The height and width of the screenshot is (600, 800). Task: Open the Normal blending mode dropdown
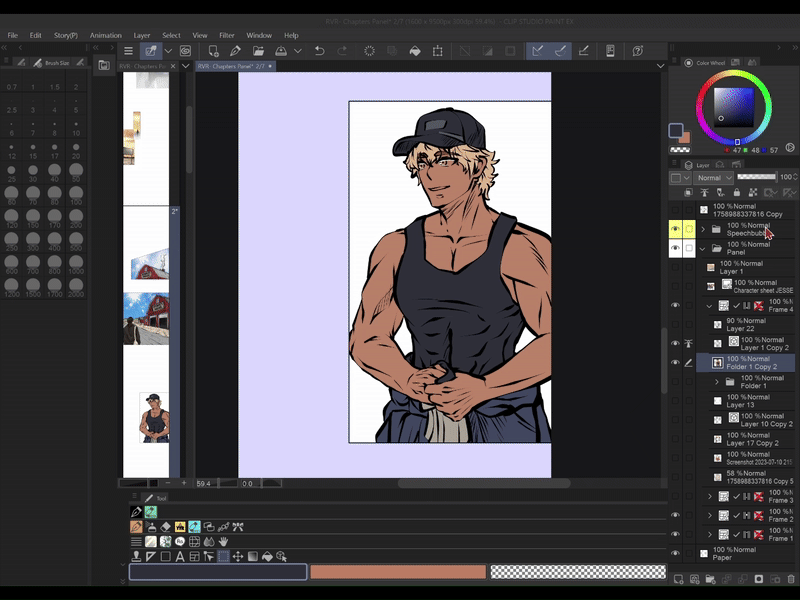pos(713,178)
